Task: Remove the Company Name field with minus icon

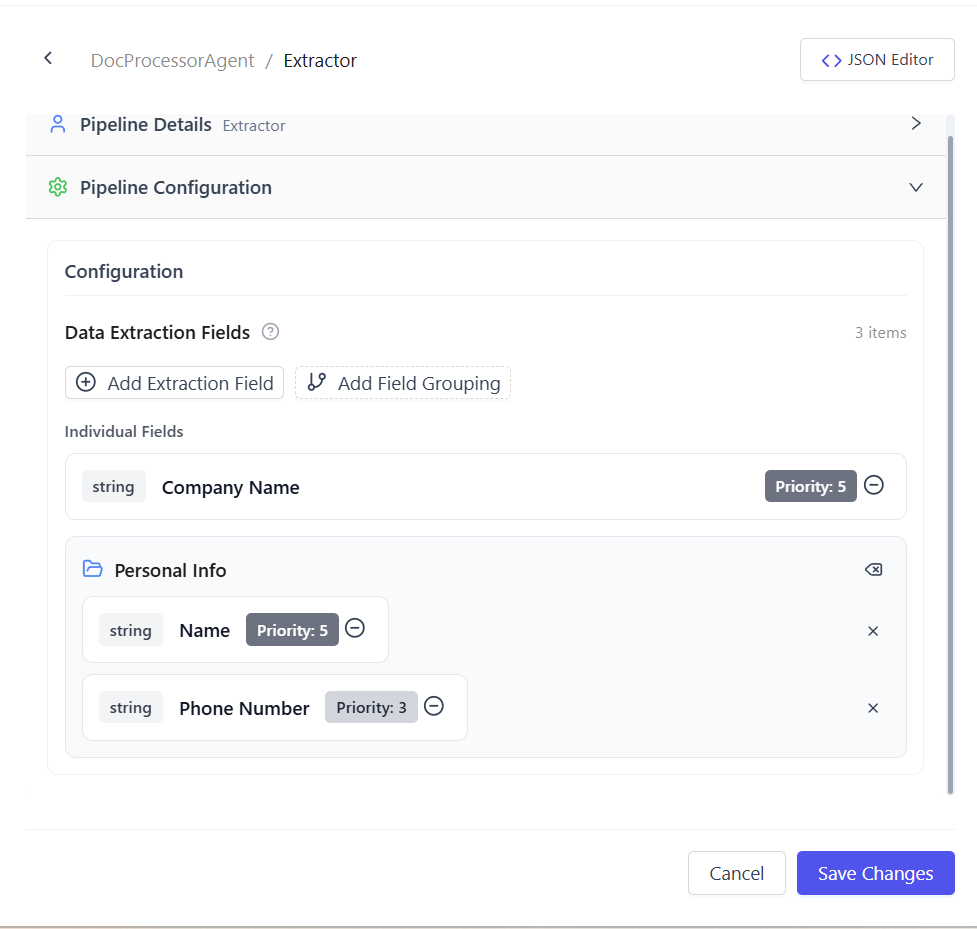Action: 873,485
